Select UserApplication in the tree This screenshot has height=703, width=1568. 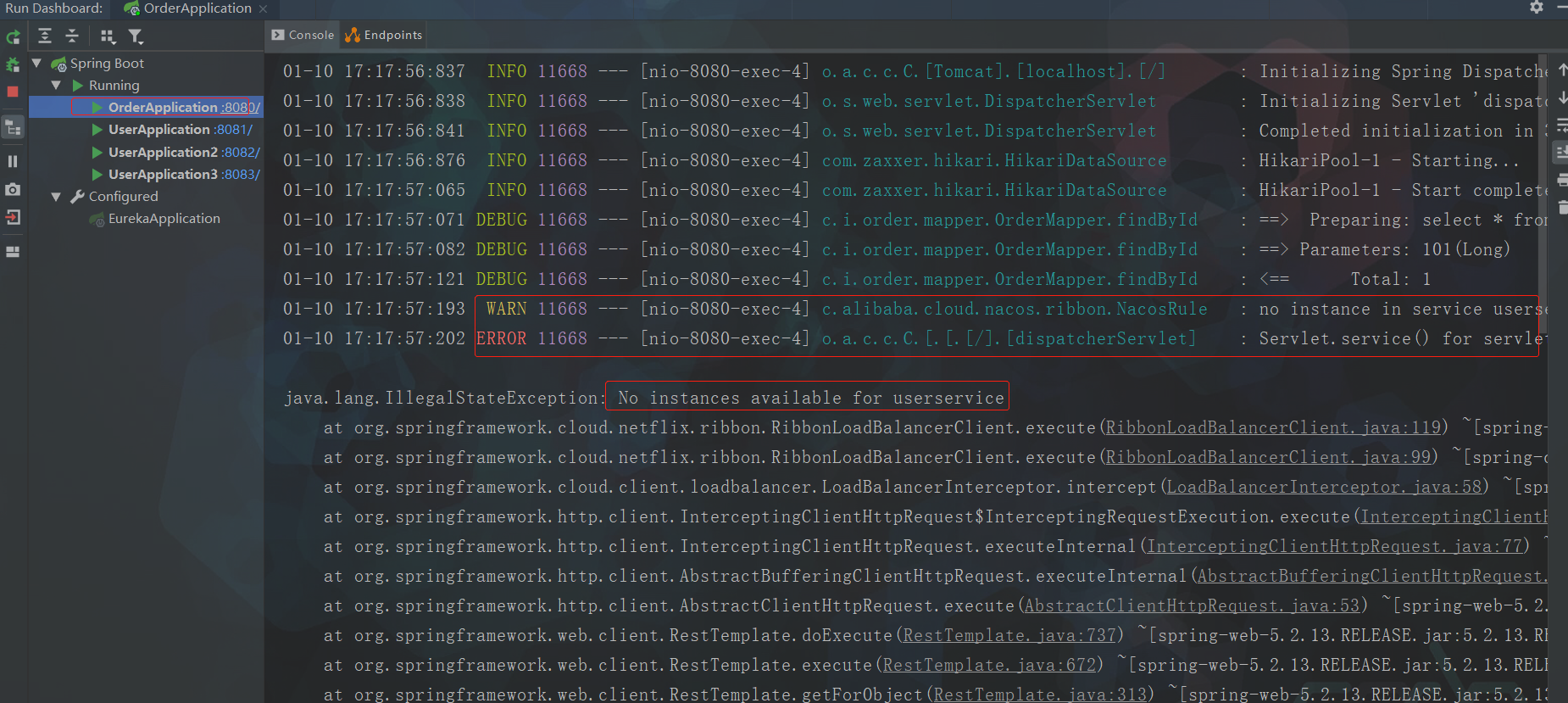coord(159,129)
